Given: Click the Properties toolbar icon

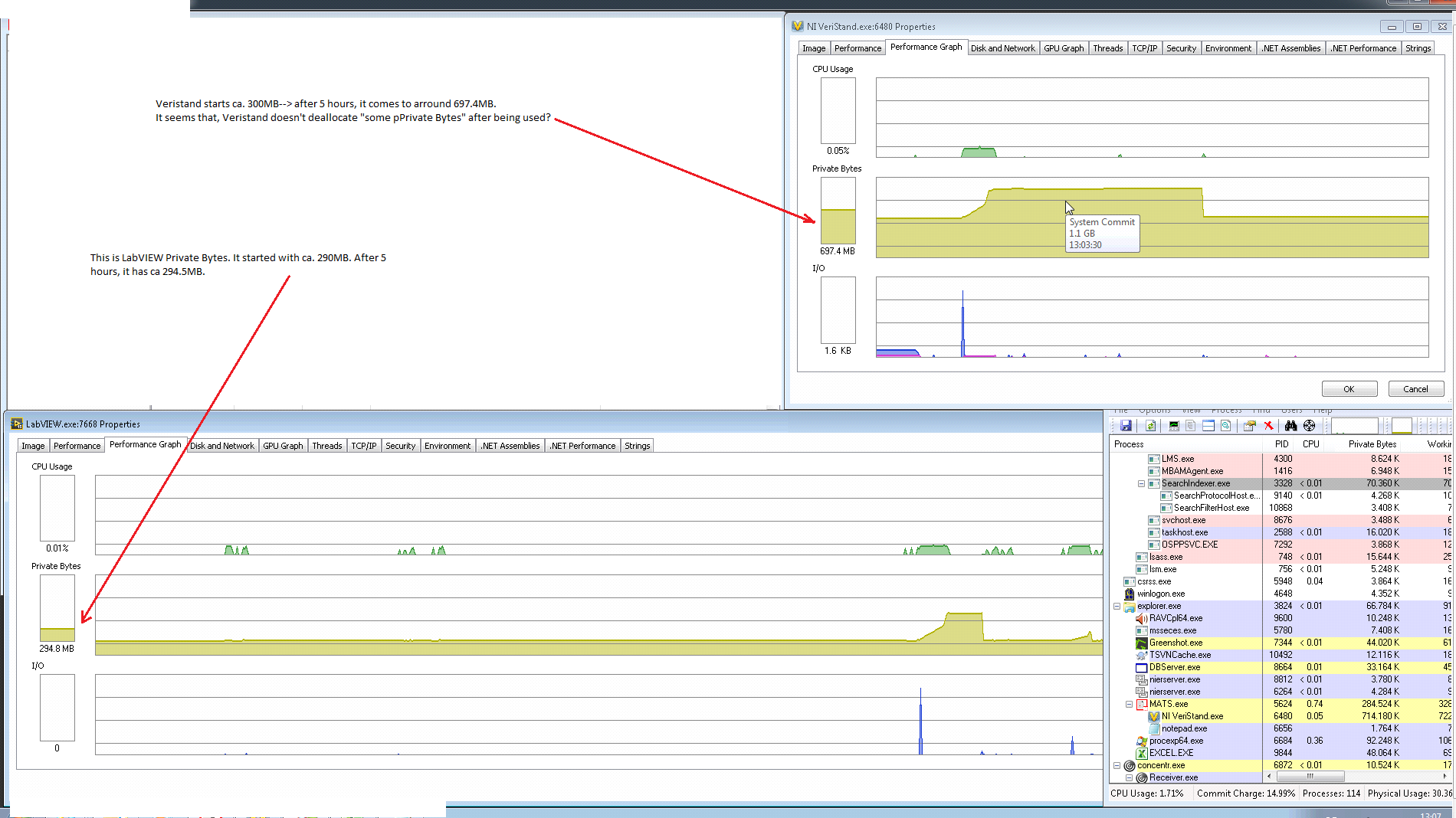Looking at the screenshot, I should [x=1250, y=426].
